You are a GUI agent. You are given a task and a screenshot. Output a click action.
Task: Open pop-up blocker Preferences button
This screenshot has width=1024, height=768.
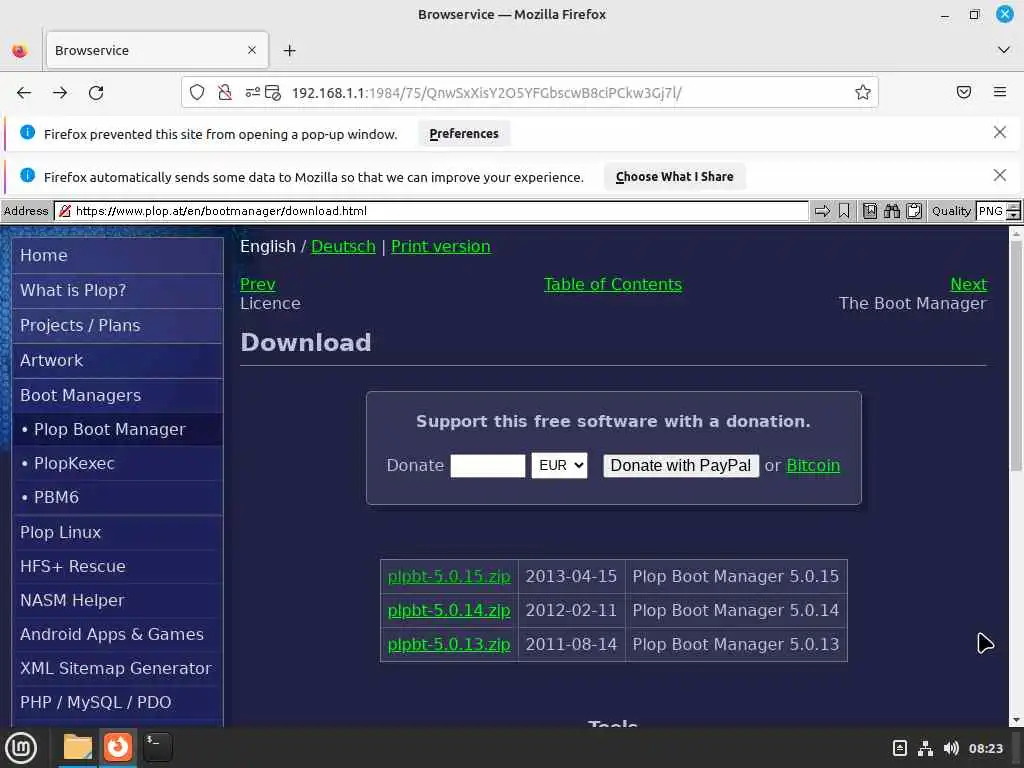(x=464, y=134)
